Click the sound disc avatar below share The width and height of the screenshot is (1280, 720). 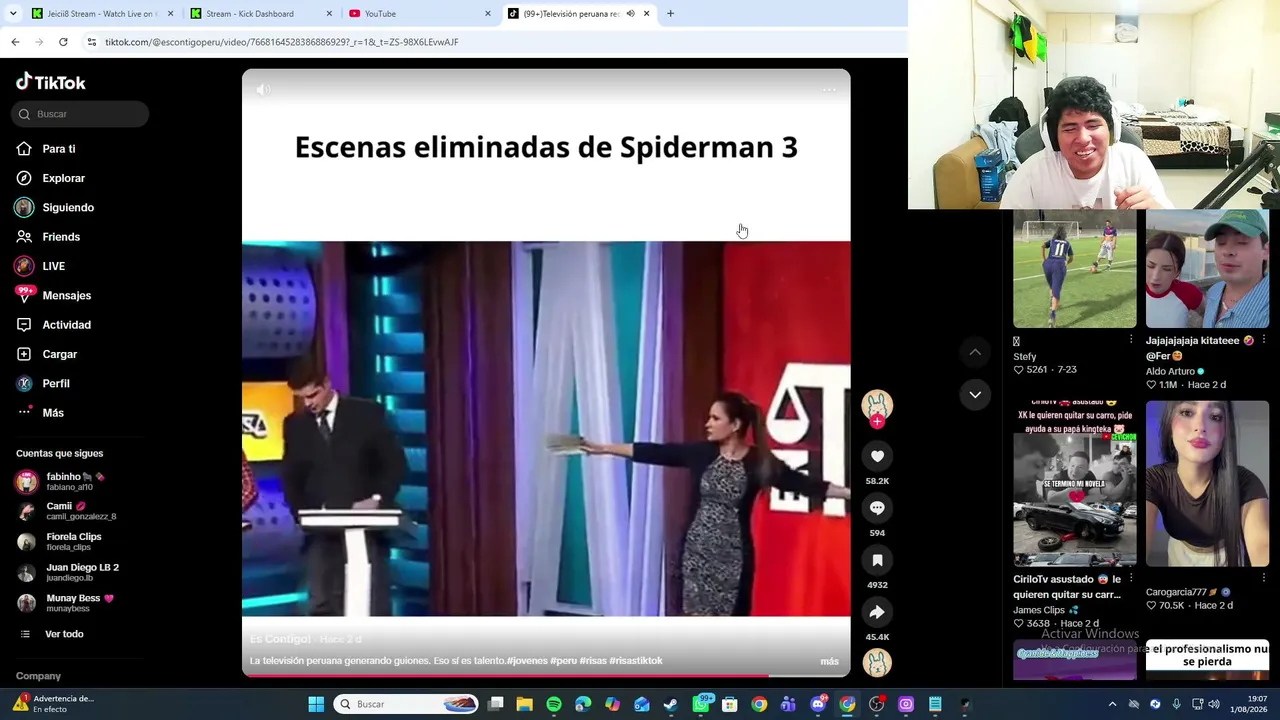pyautogui.click(x=877, y=663)
